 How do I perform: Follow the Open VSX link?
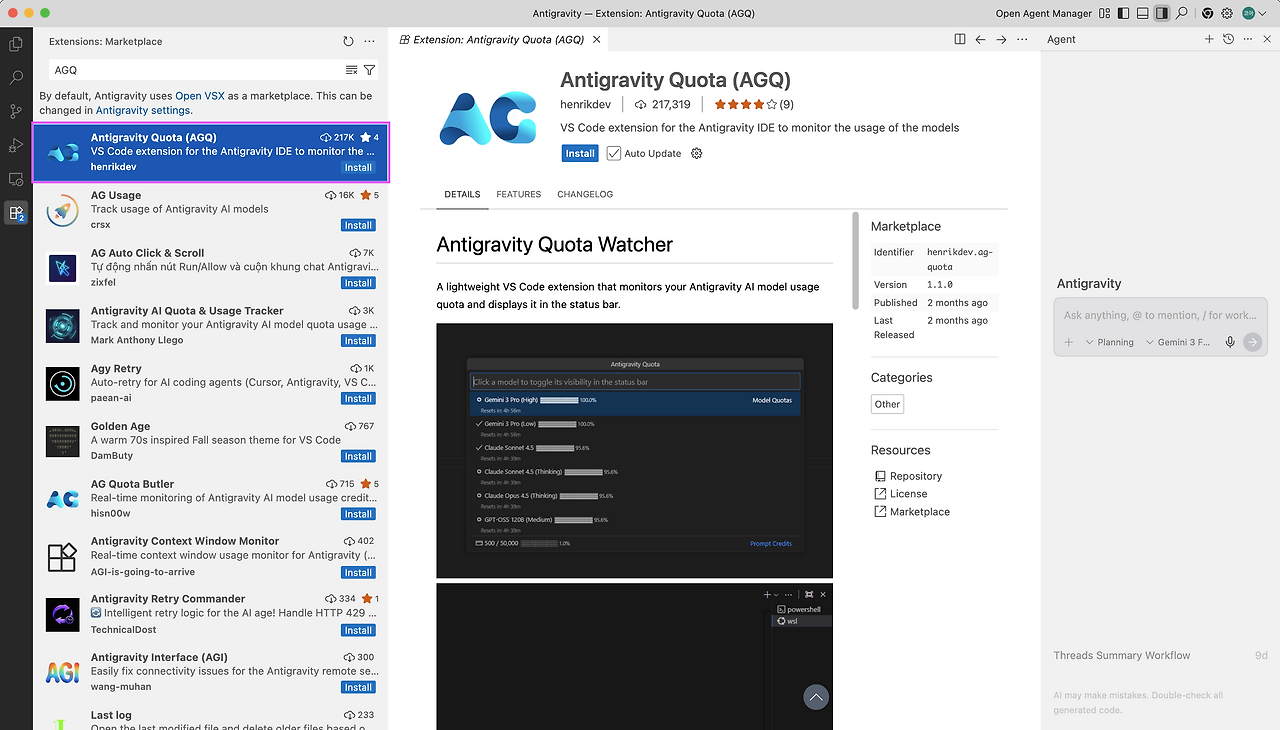point(200,96)
